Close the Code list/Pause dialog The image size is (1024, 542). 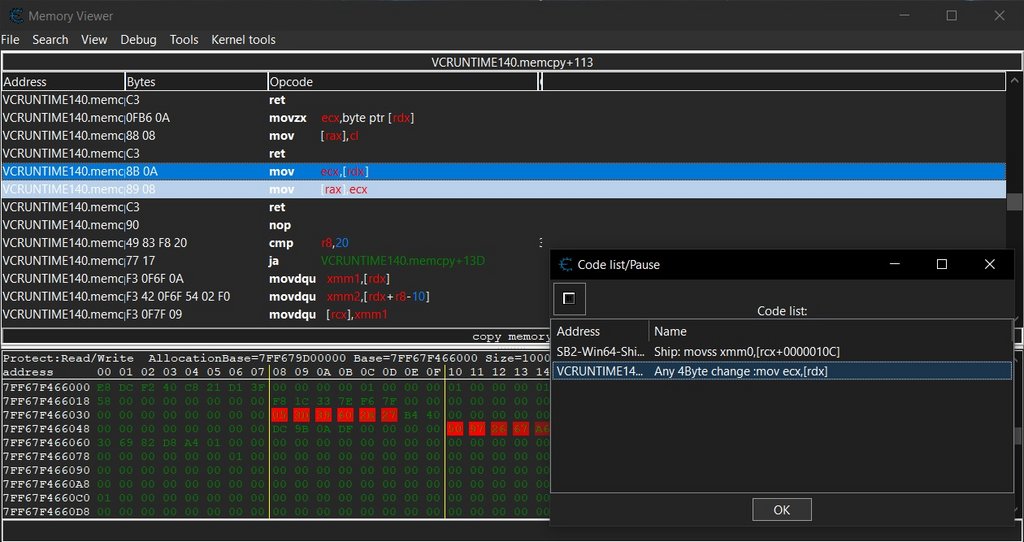pyautogui.click(x=989, y=264)
